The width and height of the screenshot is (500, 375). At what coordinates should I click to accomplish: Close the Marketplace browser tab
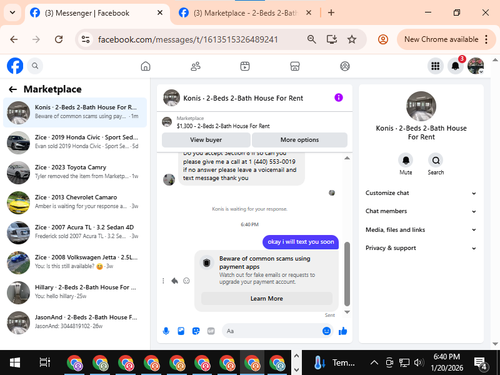tap(309, 13)
